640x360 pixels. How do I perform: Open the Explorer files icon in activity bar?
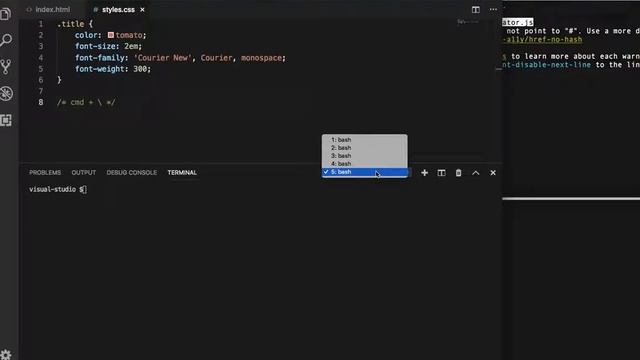6,14
